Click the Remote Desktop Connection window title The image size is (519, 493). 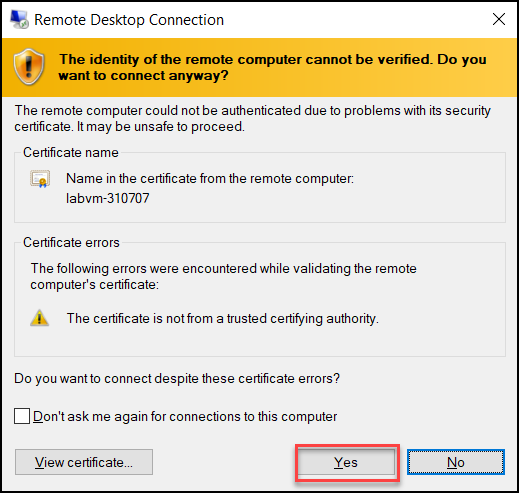pos(129,20)
